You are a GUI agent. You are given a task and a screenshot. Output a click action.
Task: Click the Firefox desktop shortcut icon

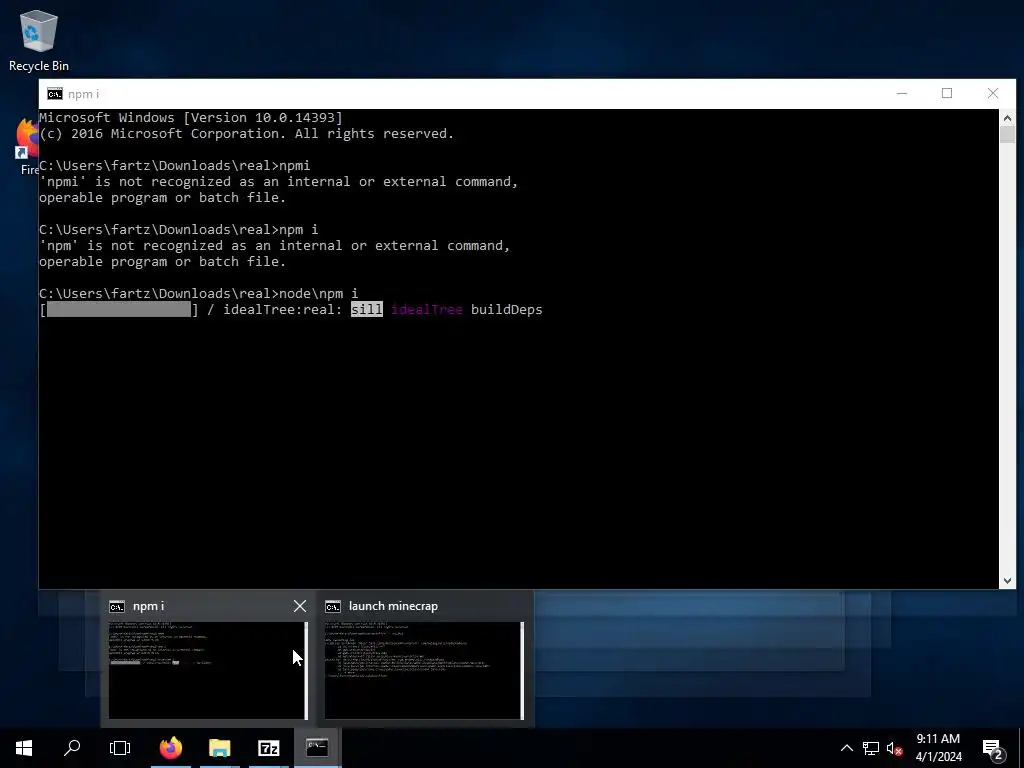27,138
